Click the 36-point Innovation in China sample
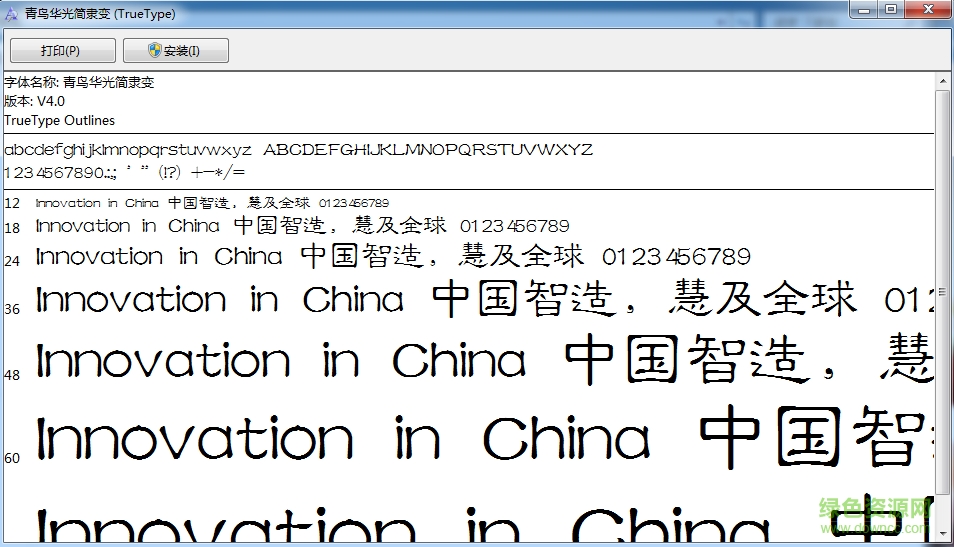 tap(485, 299)
